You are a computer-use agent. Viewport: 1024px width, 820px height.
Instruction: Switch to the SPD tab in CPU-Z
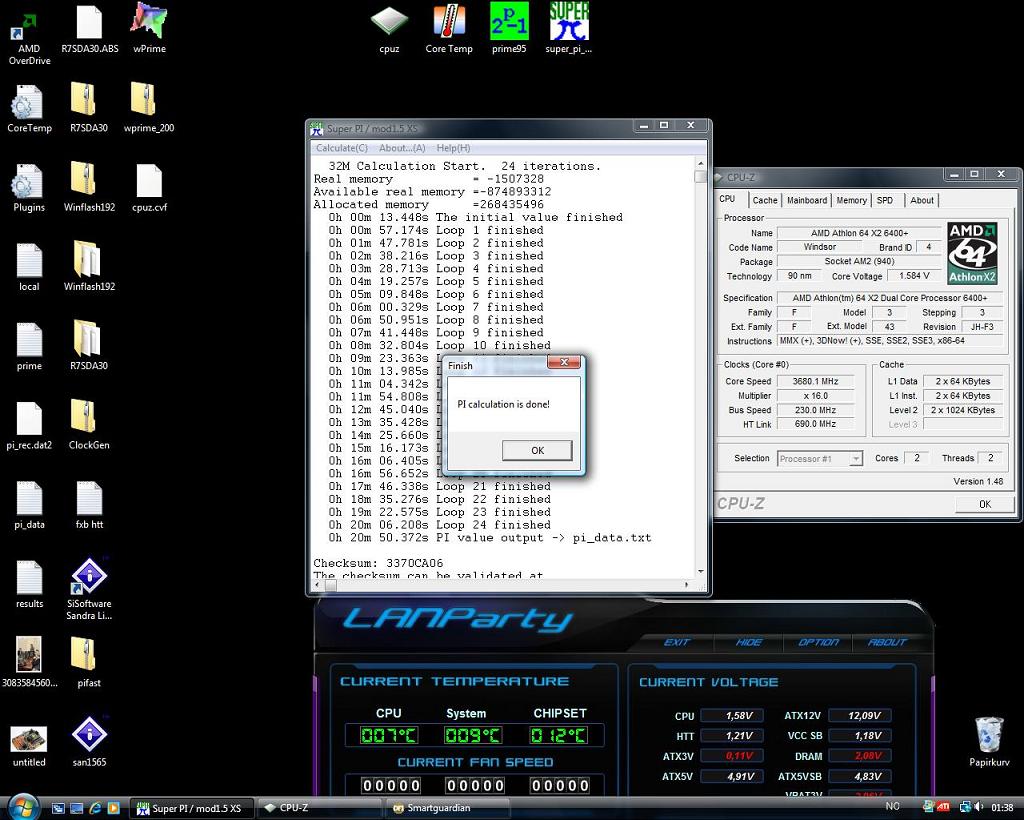(885, 200)
